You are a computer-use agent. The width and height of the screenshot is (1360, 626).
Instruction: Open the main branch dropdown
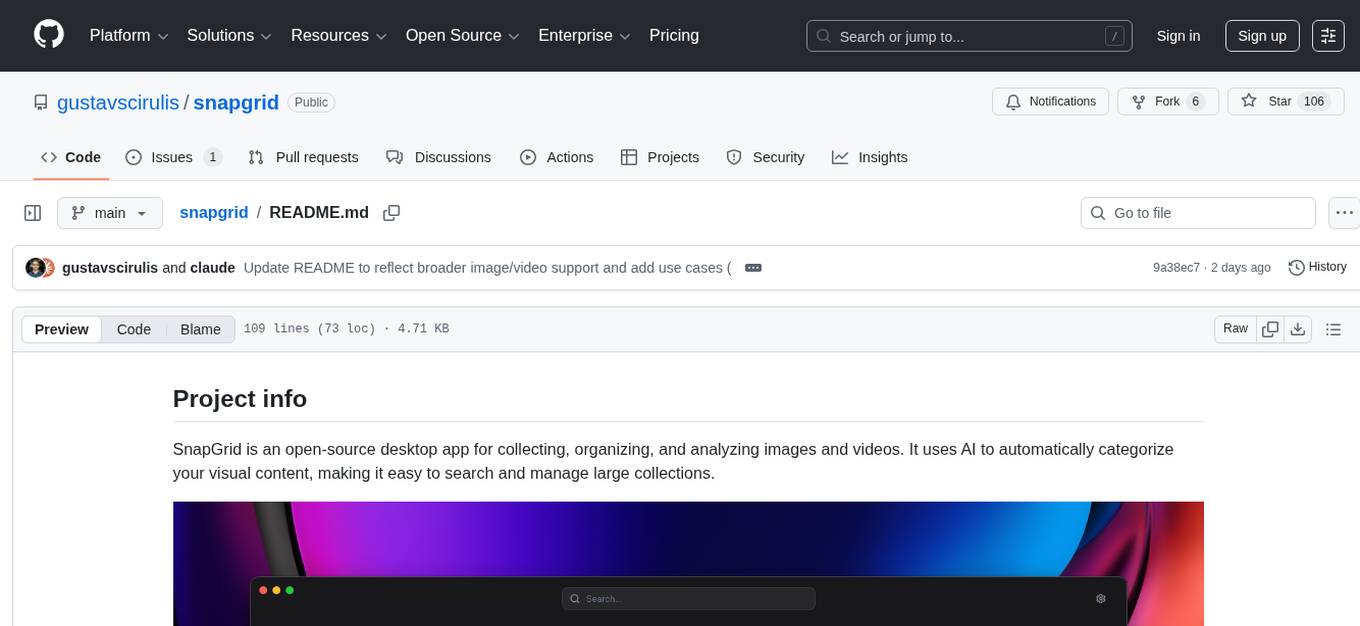[x=109, y=213]
